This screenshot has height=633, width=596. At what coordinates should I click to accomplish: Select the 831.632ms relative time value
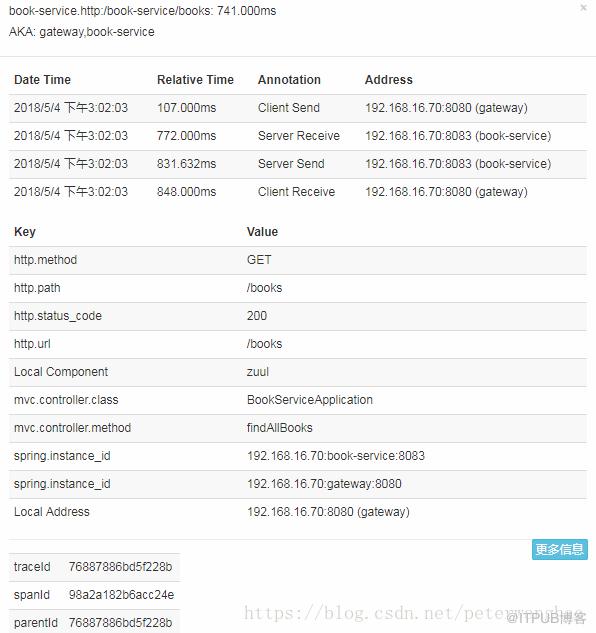click(187, 163)
